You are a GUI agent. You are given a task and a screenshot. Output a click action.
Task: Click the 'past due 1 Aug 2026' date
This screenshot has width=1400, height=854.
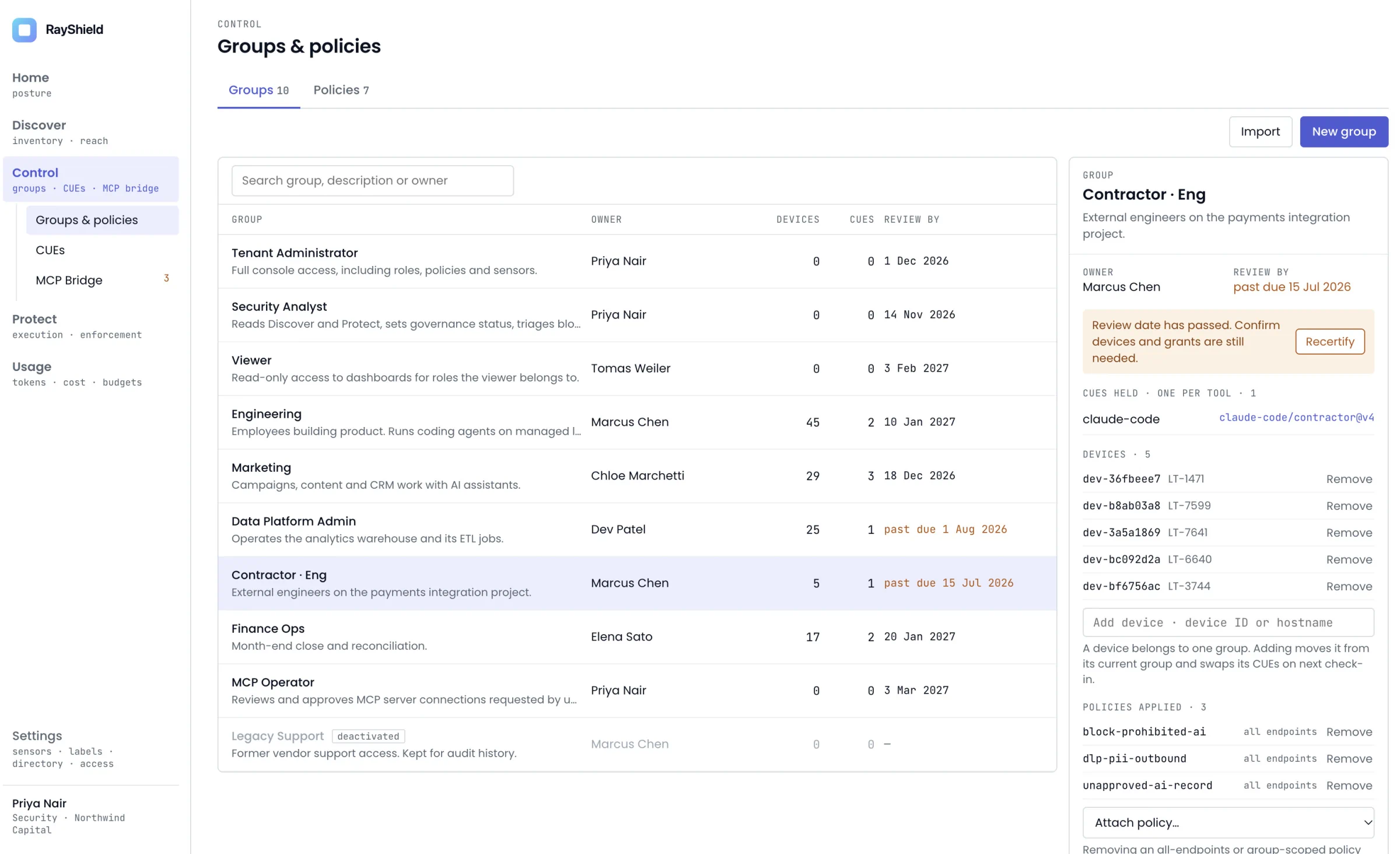click(945, 529)
